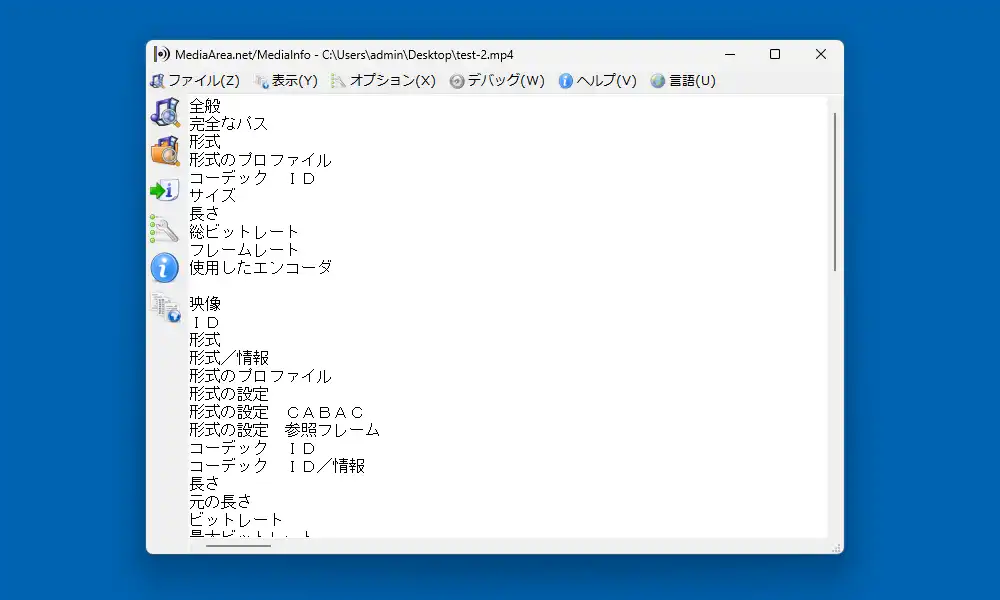This screenshot has height=600, width=1000.
Task: Click the open file icon with musical note
Action: 165,112
